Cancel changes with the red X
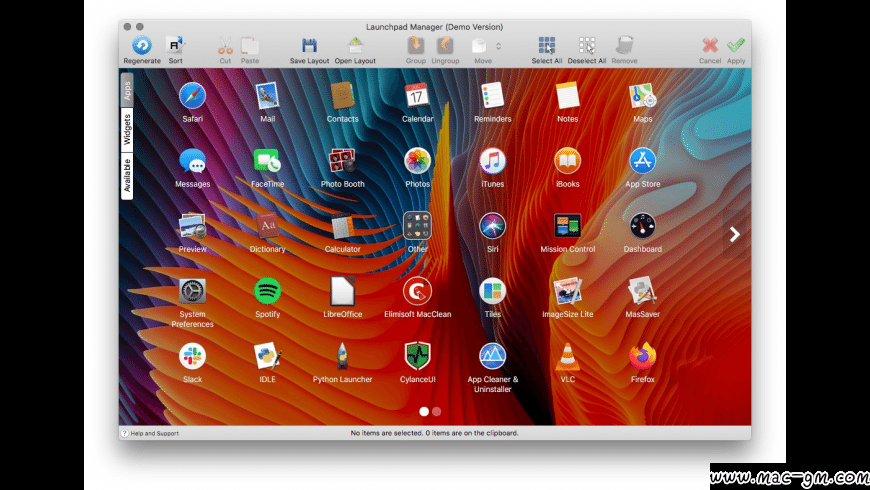The height and width of the screenshot is (490, 870). point(710,46)
